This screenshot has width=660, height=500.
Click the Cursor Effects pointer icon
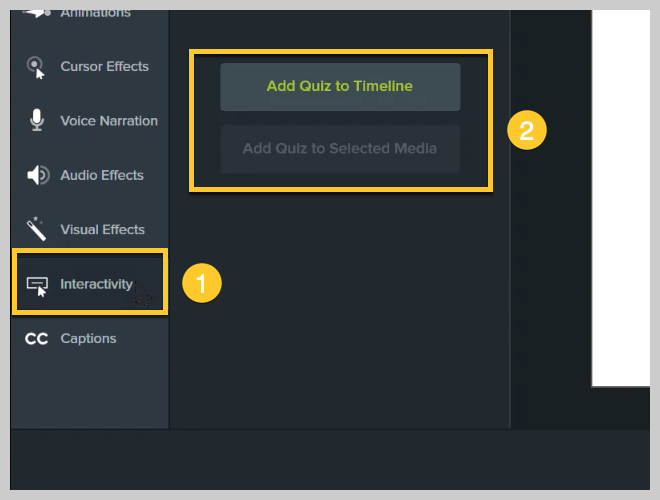pyautogui.click(x=36, y=68)
